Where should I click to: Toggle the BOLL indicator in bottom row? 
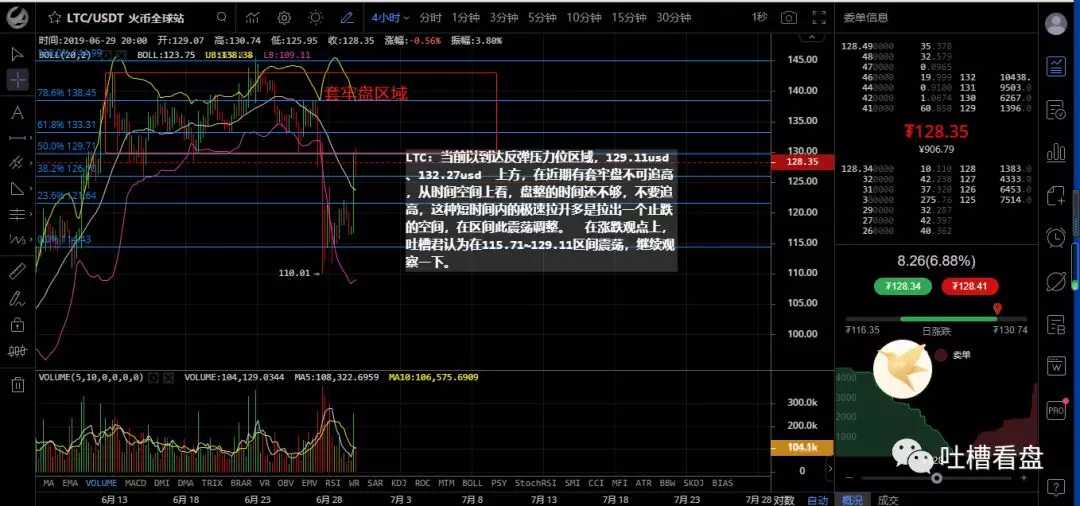click(x=472, y=483)
